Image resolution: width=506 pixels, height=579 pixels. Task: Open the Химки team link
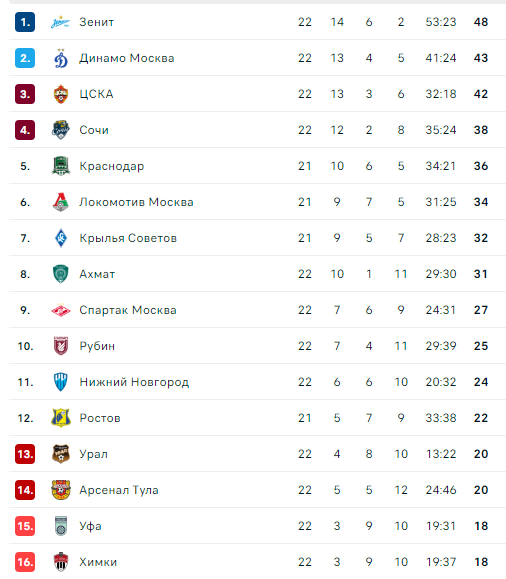pos(98,562)
